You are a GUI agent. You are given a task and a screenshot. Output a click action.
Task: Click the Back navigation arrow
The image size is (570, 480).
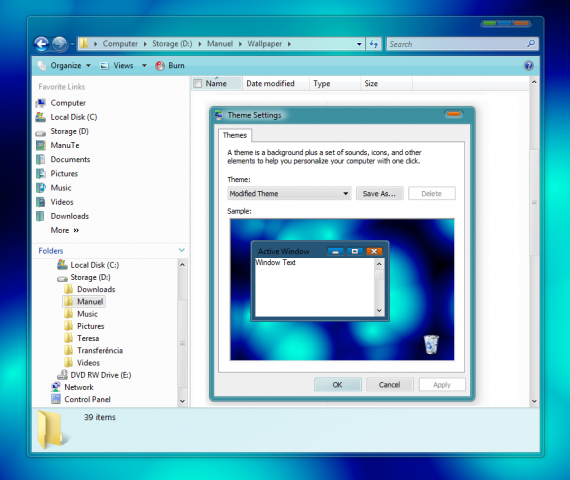tap(41, 44)
